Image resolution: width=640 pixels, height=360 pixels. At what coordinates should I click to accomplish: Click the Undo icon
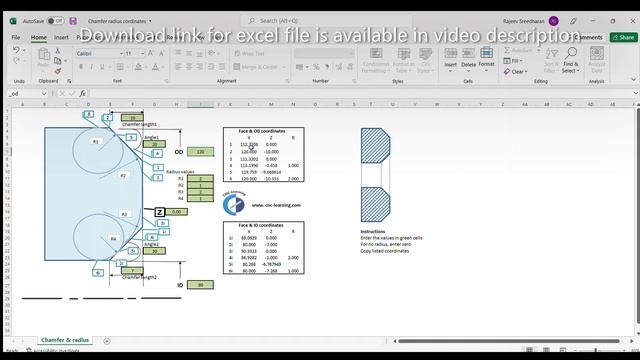16,50
